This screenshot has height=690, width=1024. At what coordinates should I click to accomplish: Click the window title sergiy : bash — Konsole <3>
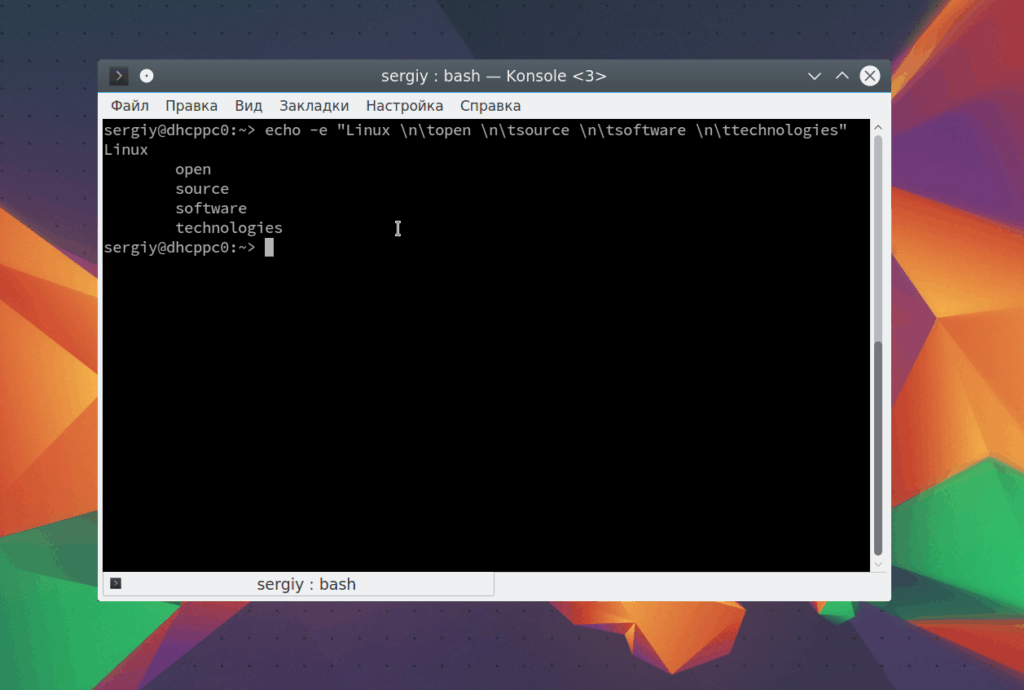[494, 76]
